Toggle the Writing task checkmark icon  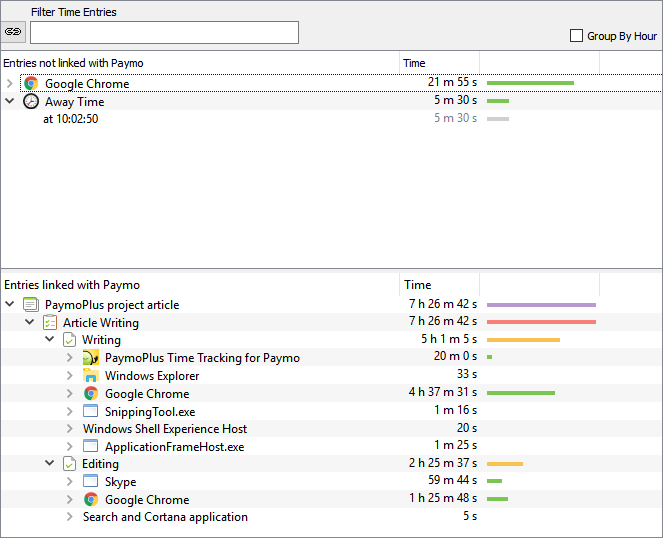(x=69, y=340)
